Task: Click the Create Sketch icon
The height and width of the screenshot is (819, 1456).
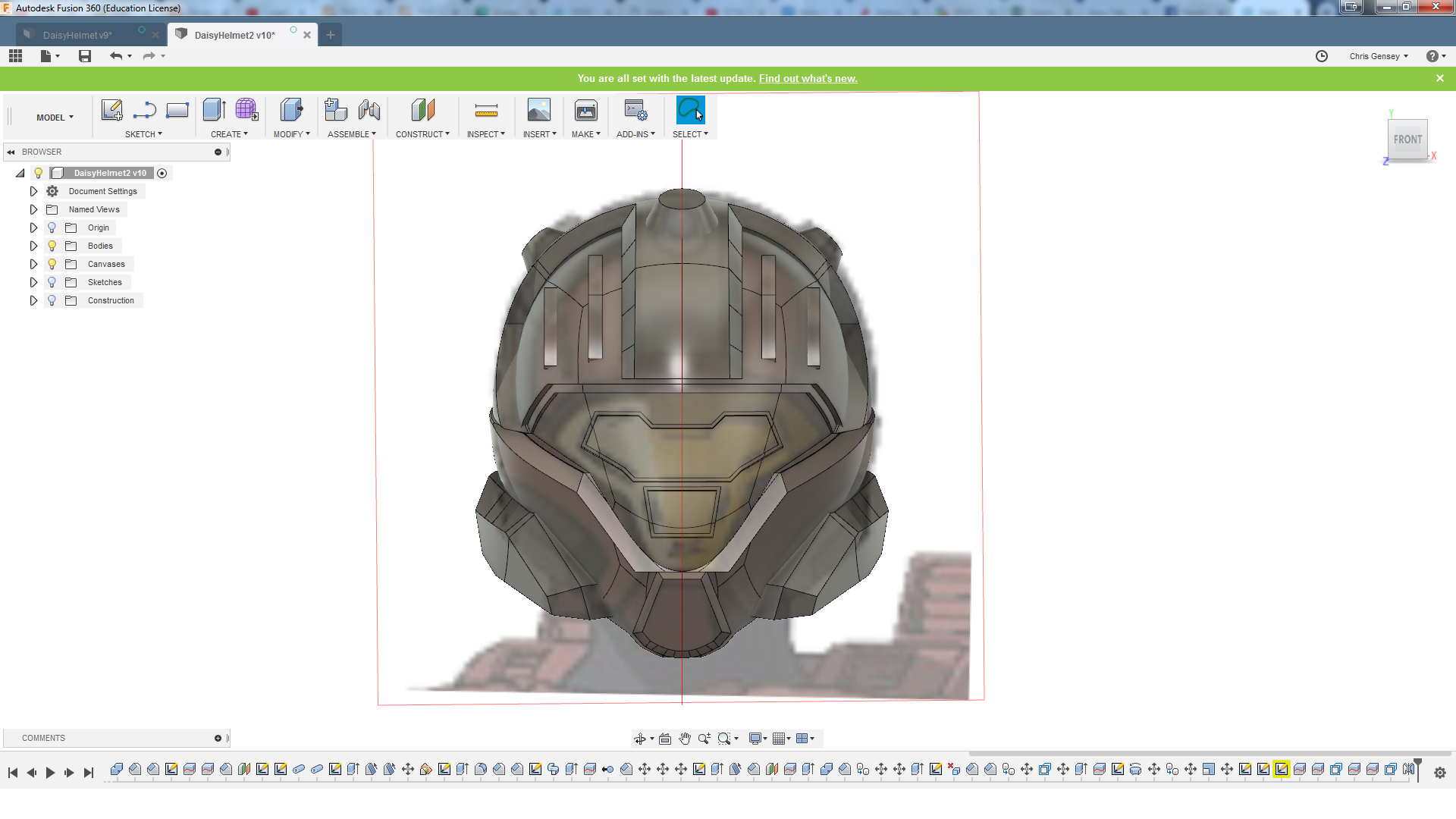Action: click(x=111, y=111)
